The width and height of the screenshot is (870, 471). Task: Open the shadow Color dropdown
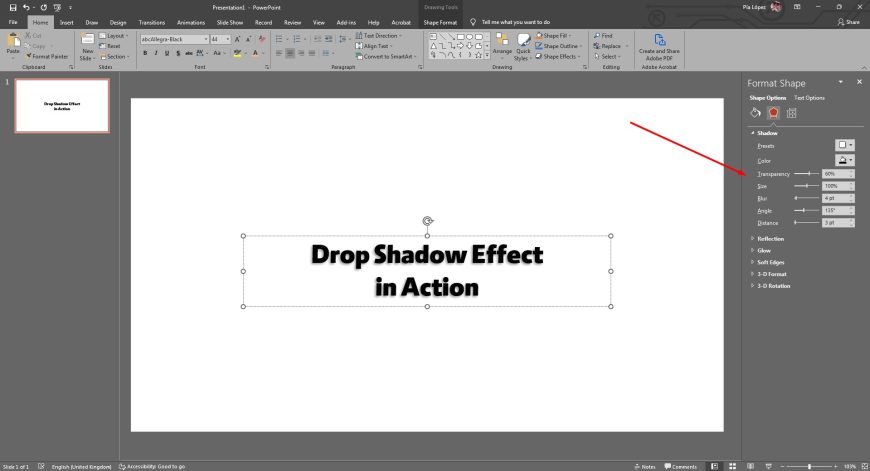[x=844, y=160]
